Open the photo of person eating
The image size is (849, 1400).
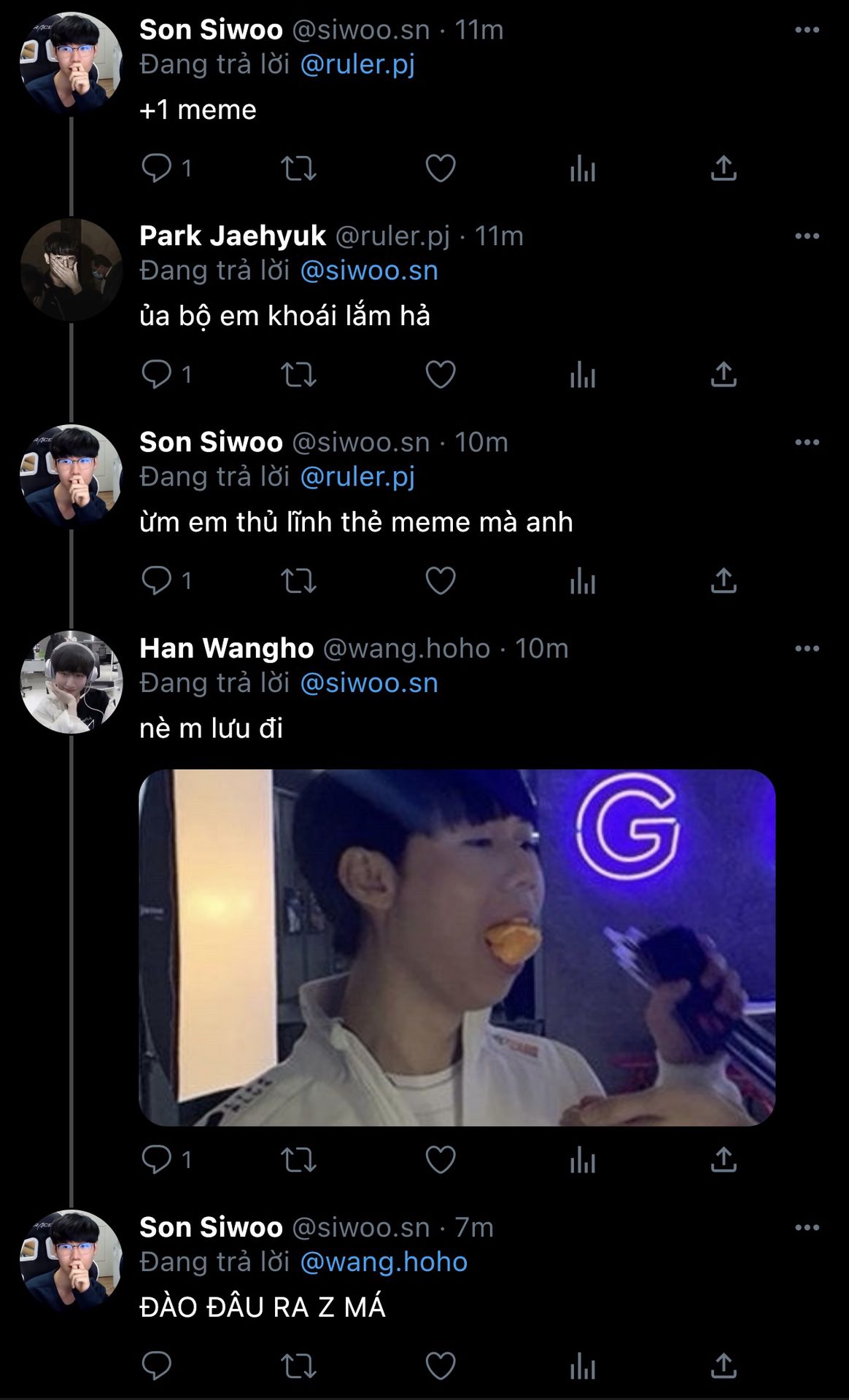point(457,947)
